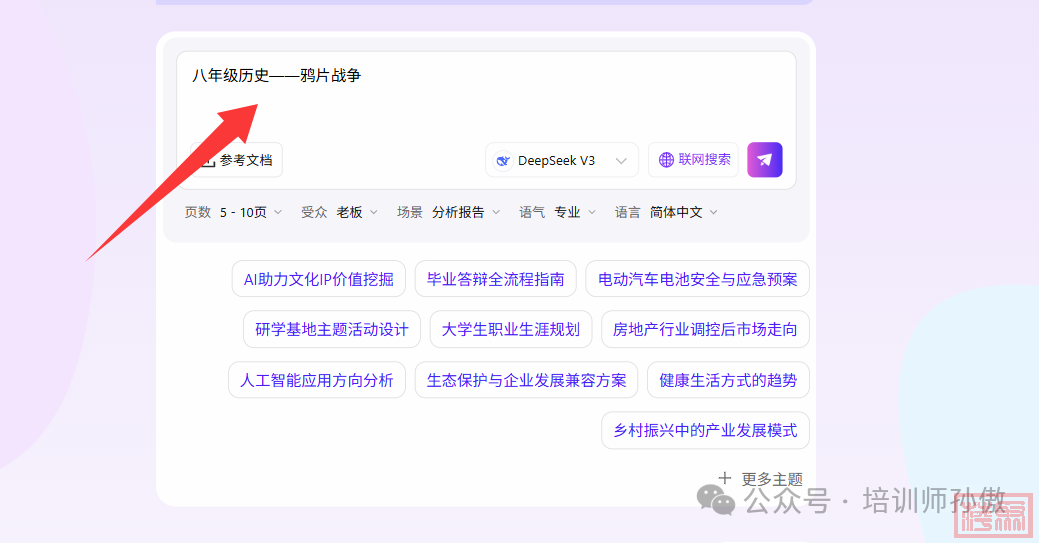Click the 参考文档 reference document button

(x=237, y=160)
